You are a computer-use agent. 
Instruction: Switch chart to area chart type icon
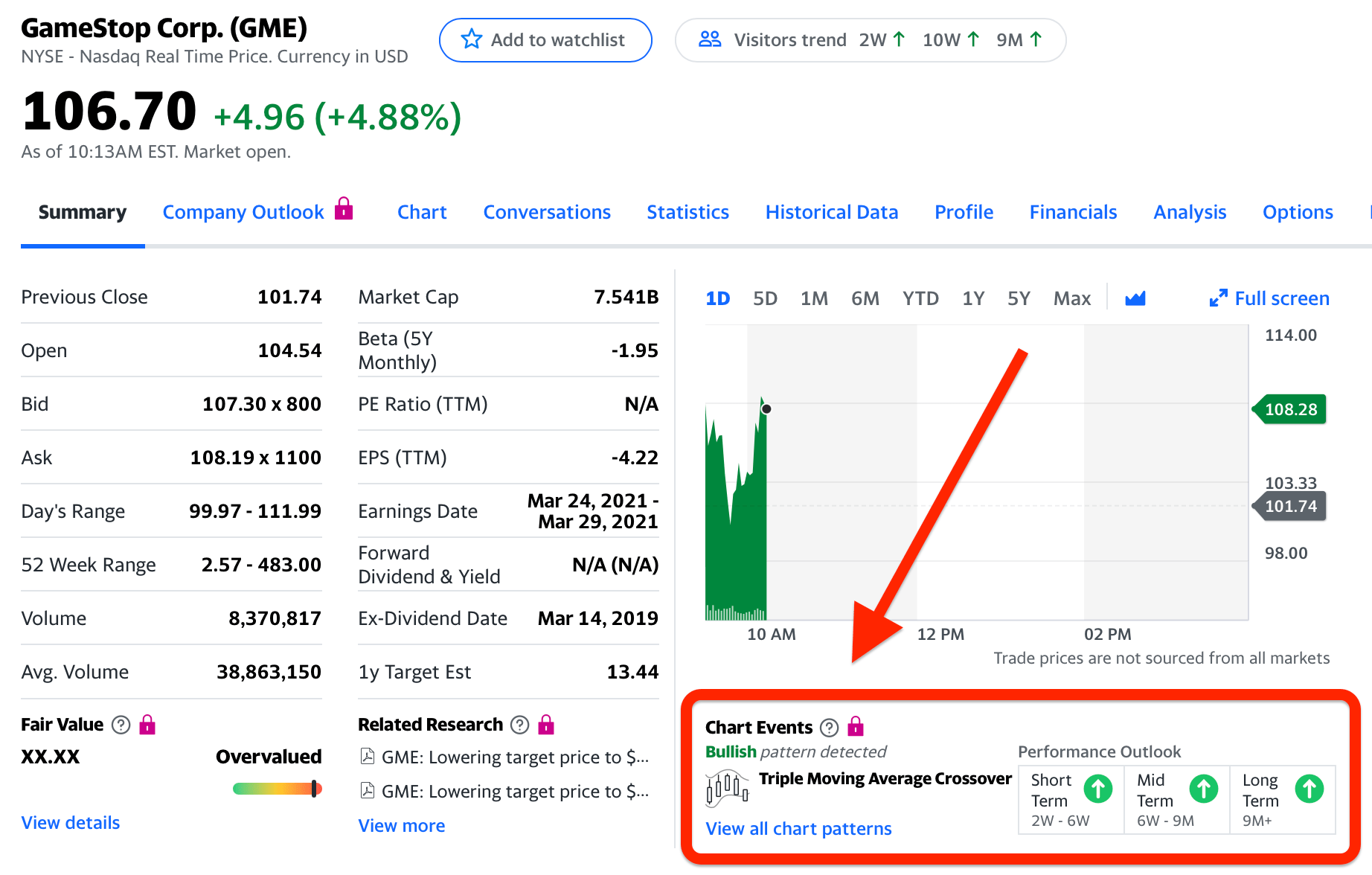coord(1135,298)
